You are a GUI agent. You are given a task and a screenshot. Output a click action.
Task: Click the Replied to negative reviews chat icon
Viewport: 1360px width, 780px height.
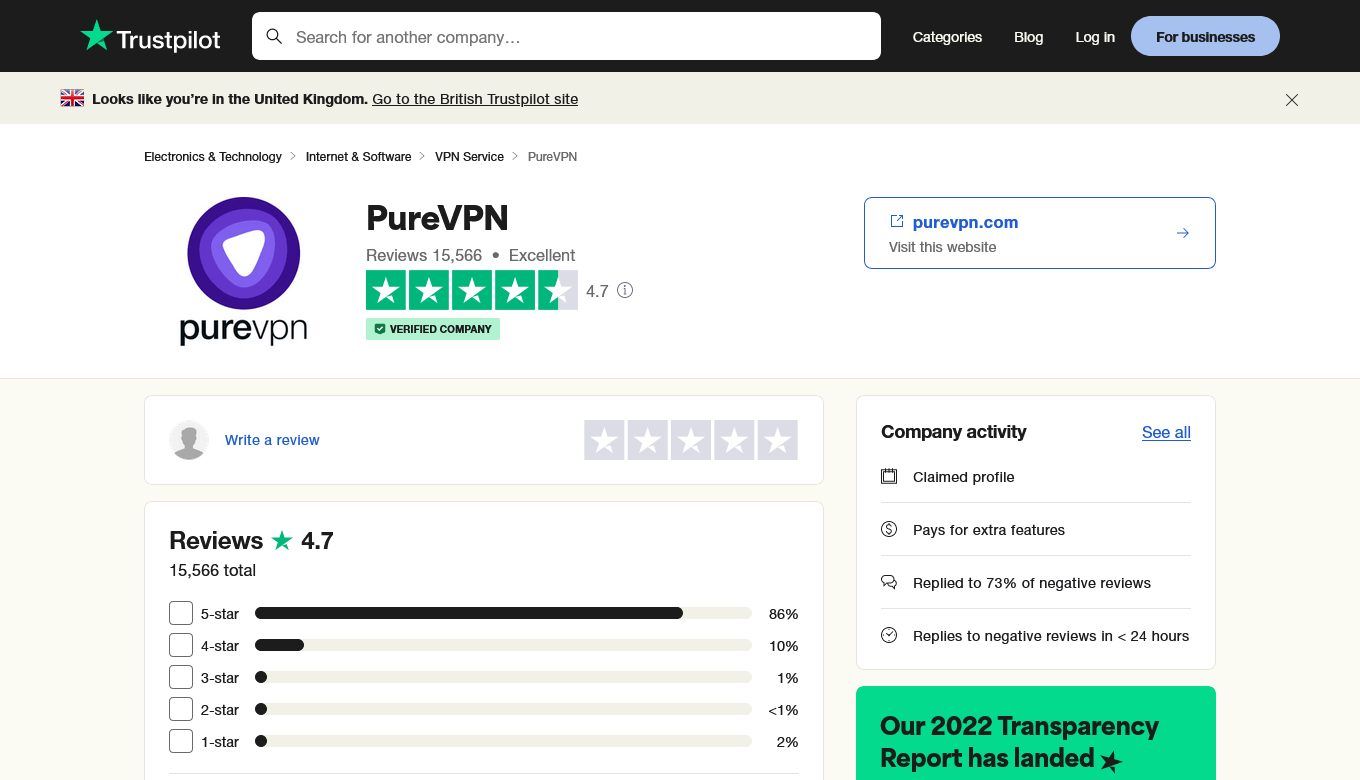pos(889,582)
